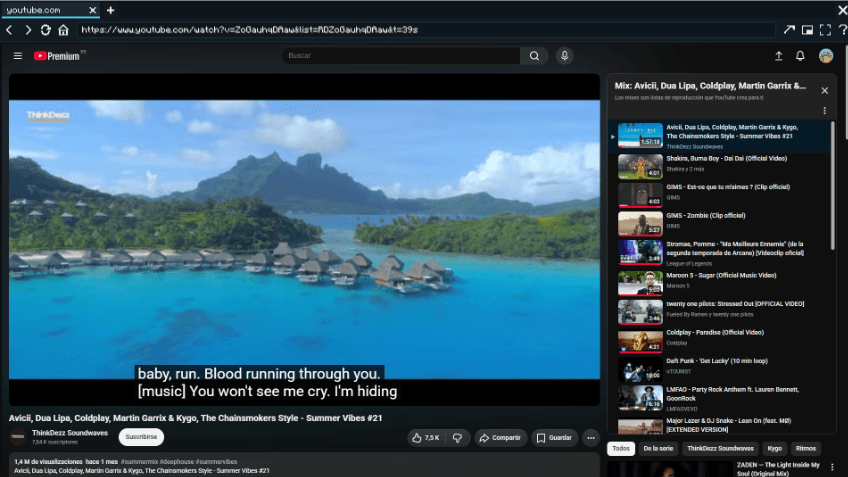Open the create/upload icon in the header
The height and width of the screenshot is (477, 848).
point(778,56)
